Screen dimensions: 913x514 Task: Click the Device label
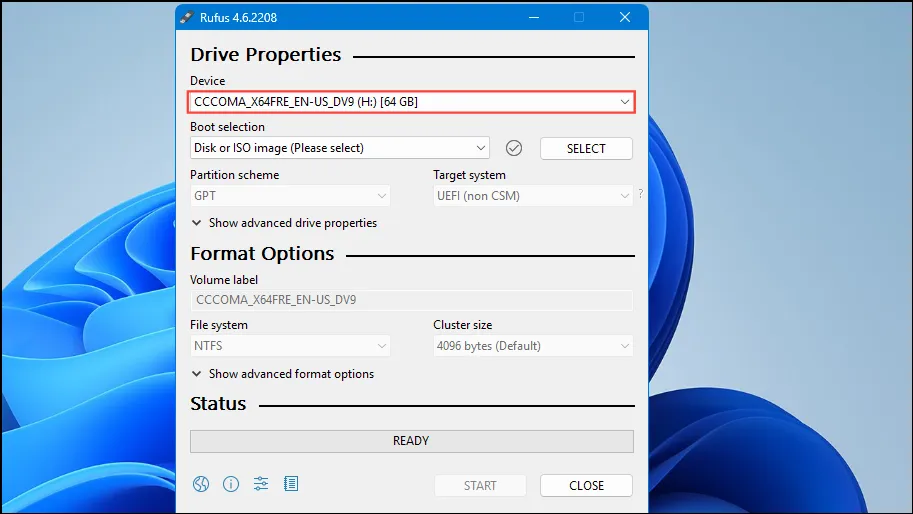click(207, 81)
